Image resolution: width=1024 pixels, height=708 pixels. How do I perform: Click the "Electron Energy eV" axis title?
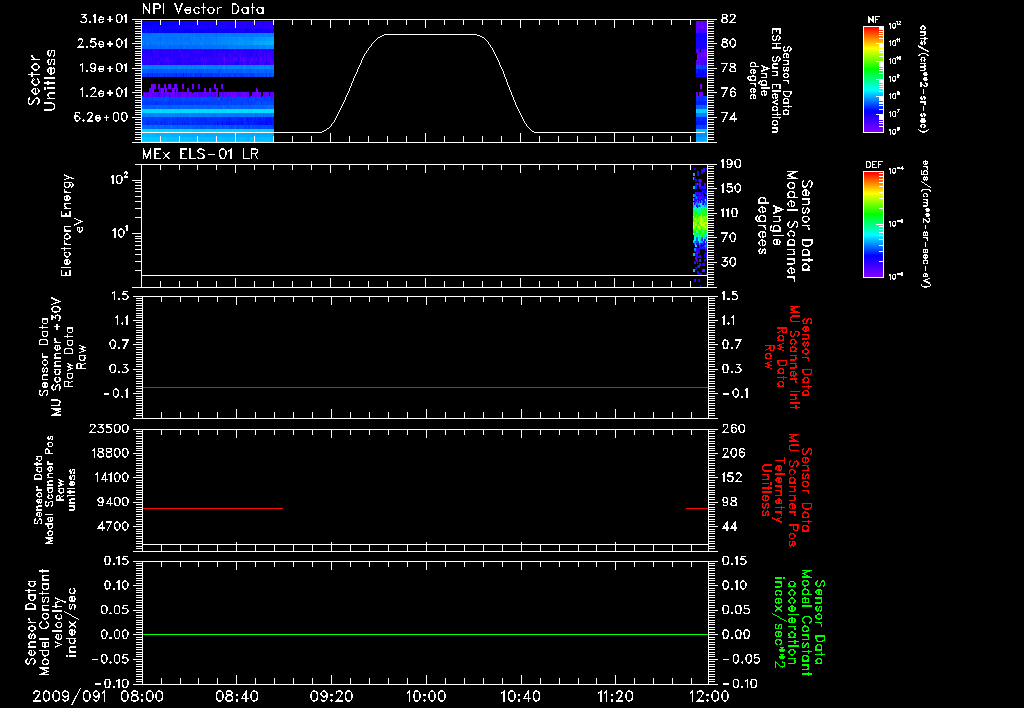tap(72, 225)
